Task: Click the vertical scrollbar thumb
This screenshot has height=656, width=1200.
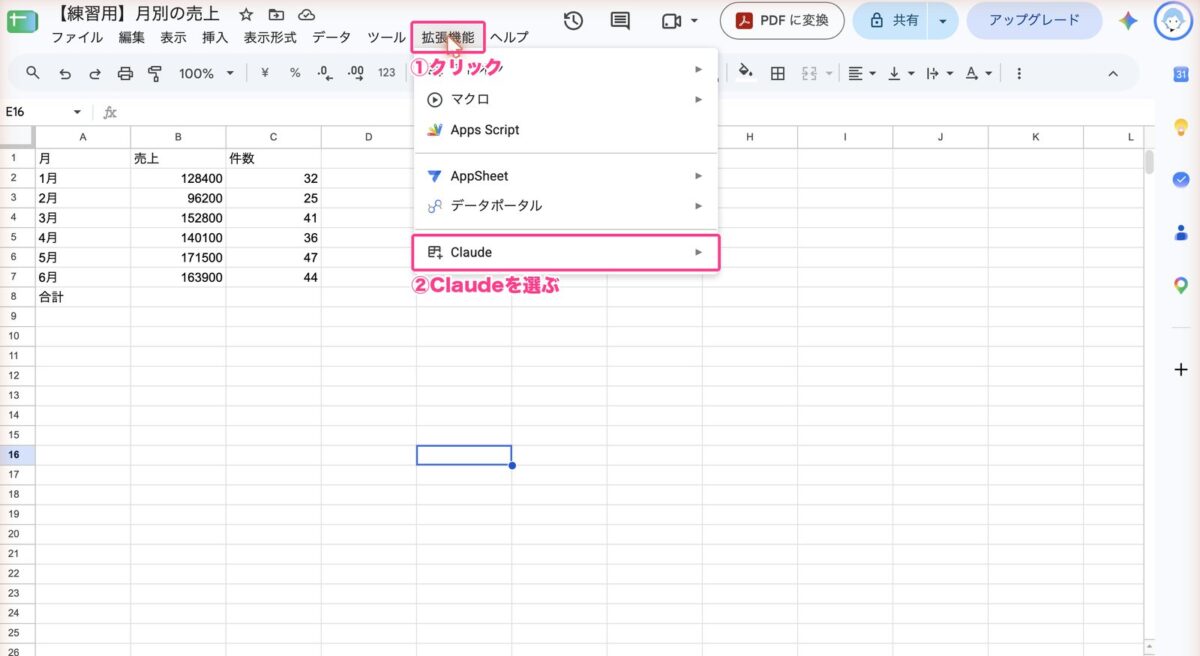Action: (1150, 162)
